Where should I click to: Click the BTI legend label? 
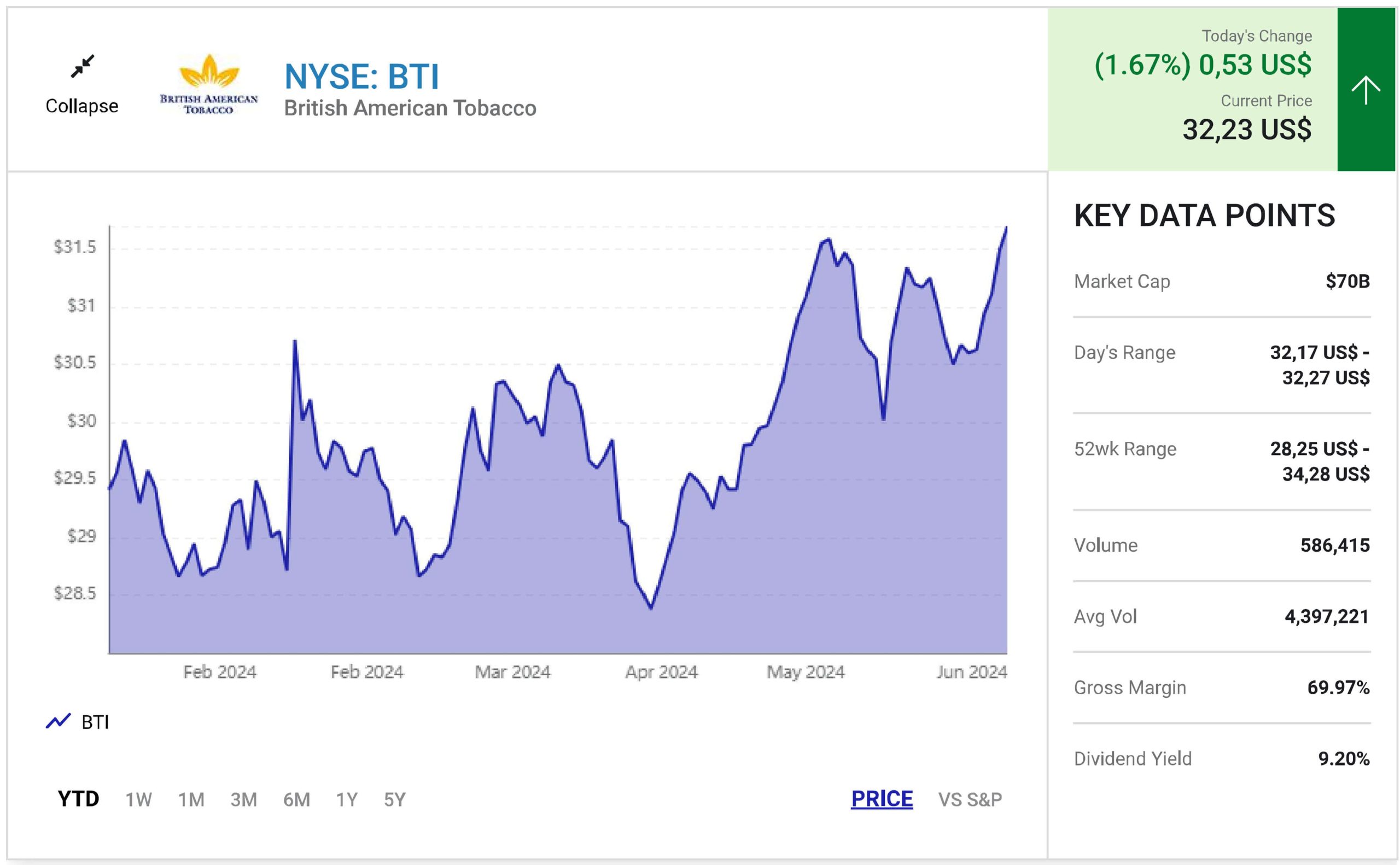point(95,722)
